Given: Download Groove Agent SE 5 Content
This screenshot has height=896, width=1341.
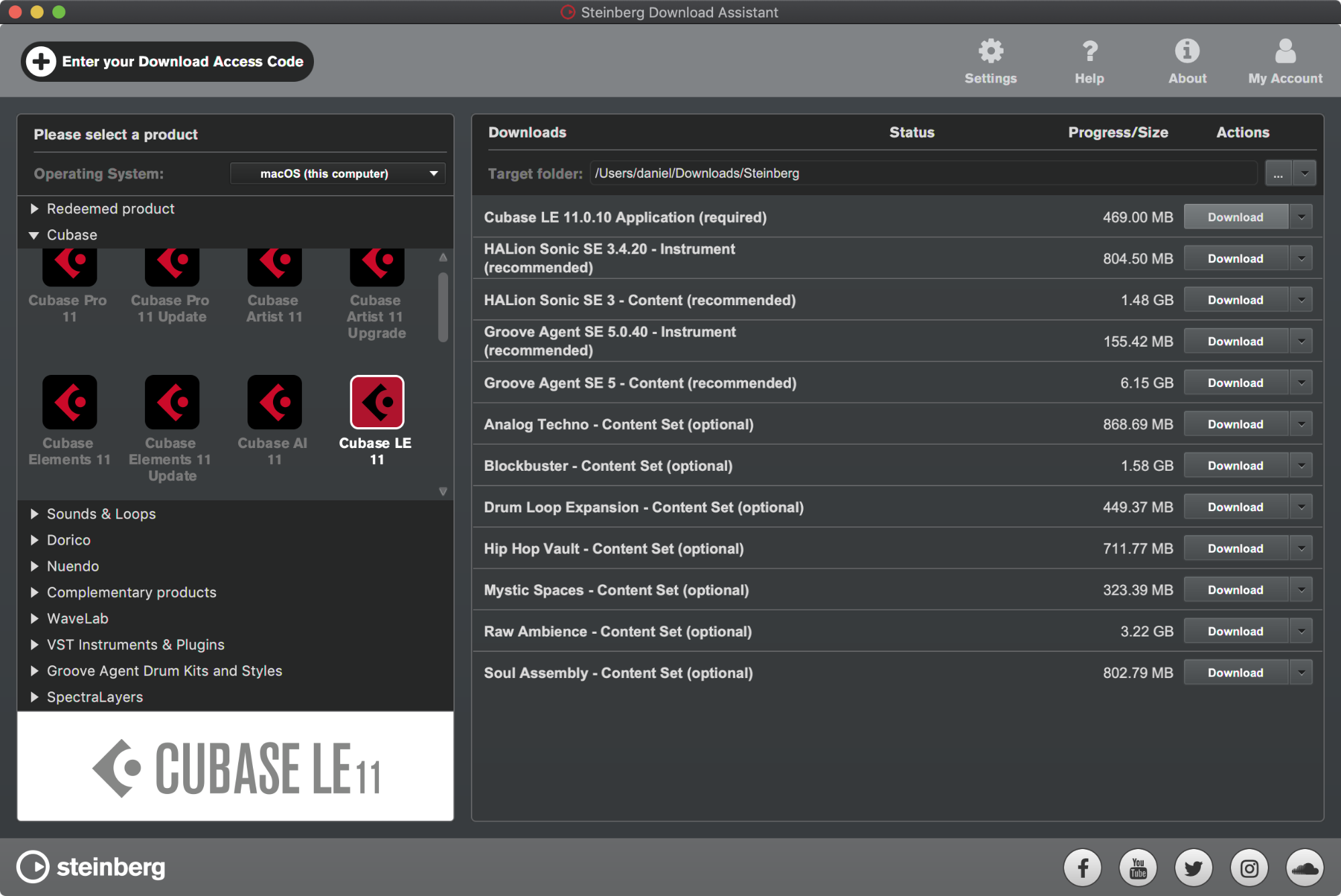Looking at the screenshot, I should click(1236, 383).
